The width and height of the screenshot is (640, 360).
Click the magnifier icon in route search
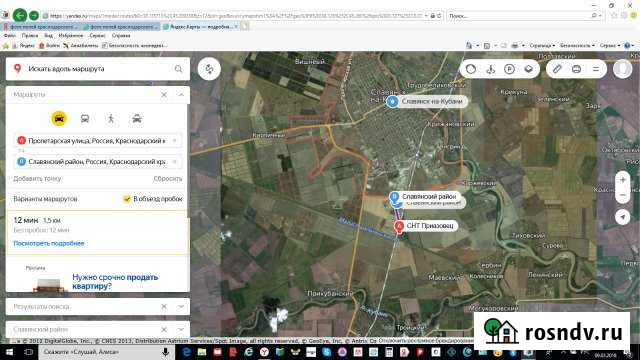point(178,69)
